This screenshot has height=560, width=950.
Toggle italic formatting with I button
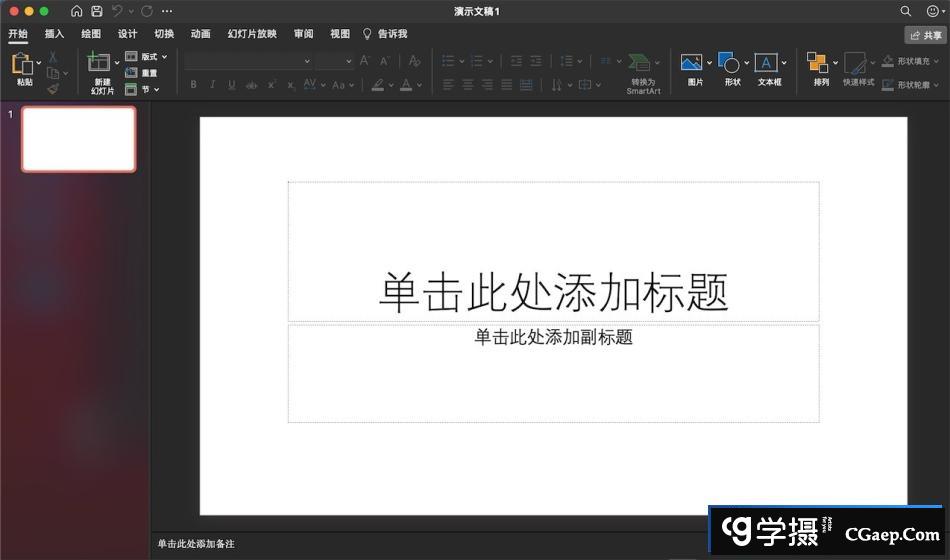(212, 85)
